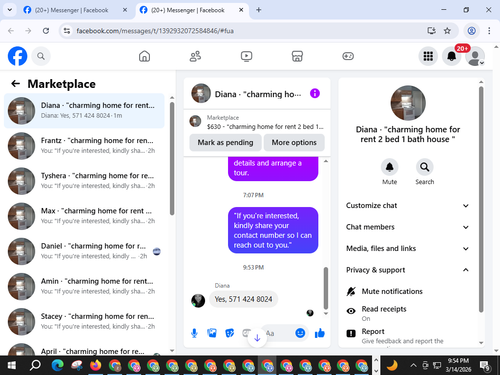Collapse Privacy & support section

click(x=407, y=270)
